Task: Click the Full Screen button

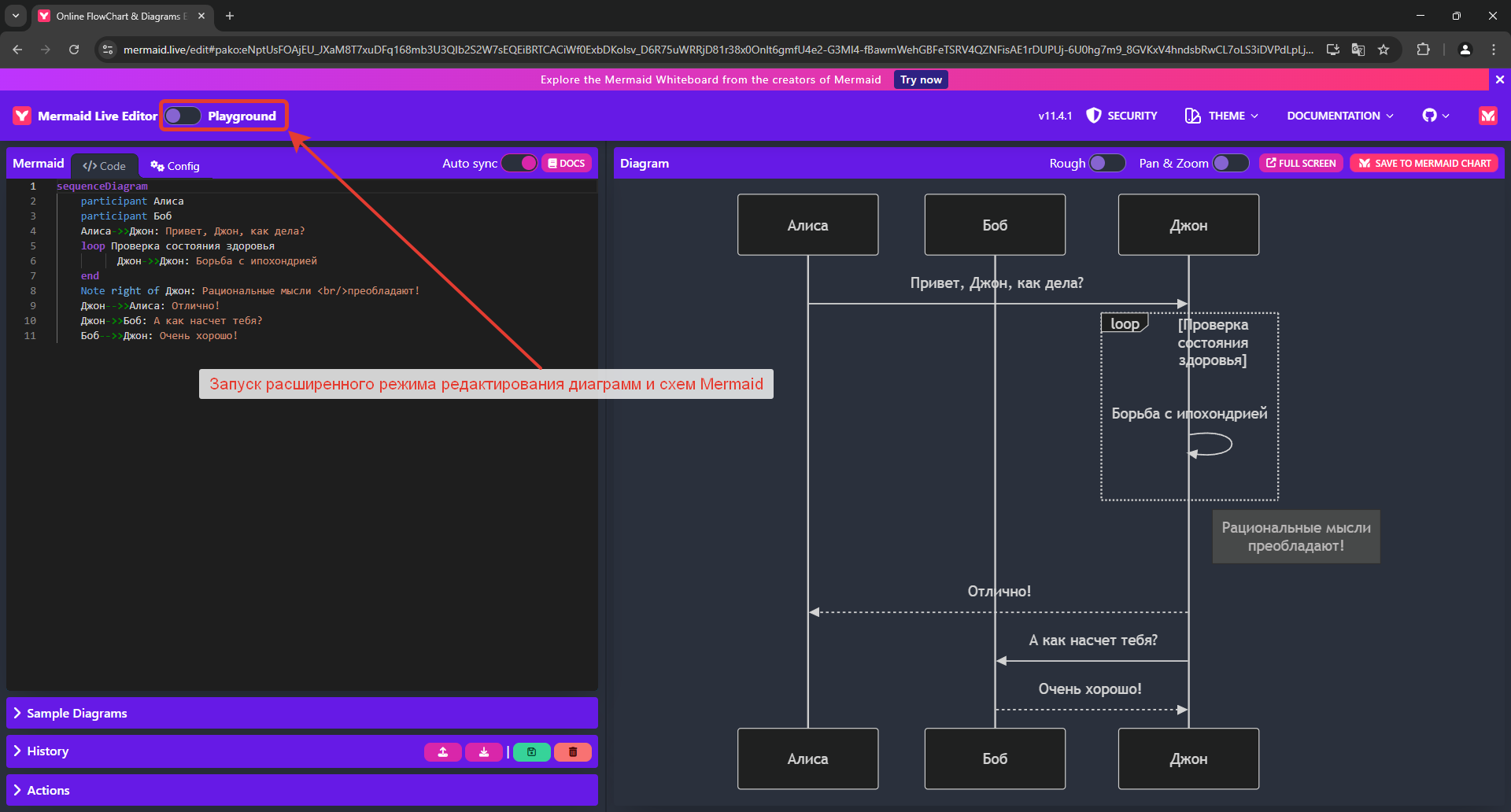Action: [1301, 163]
